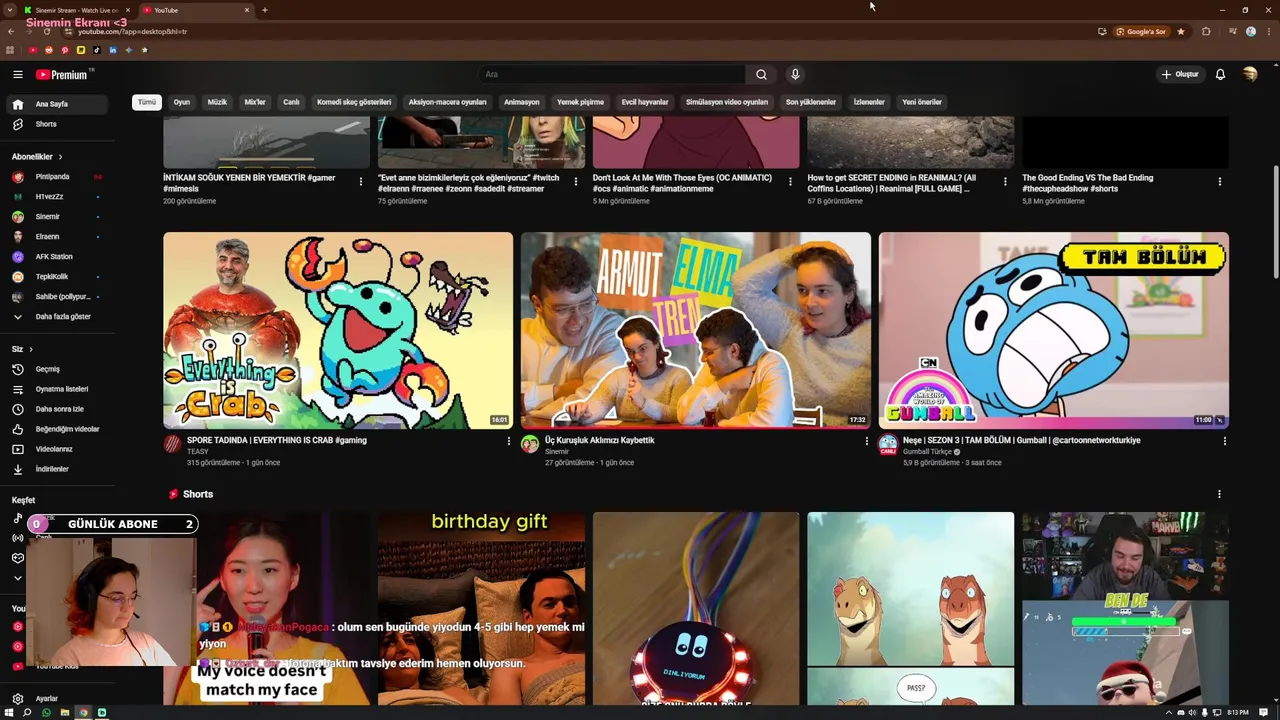Expand the Siz section chevron
This screenshot has width=1280, height=720.
[31, 349]
